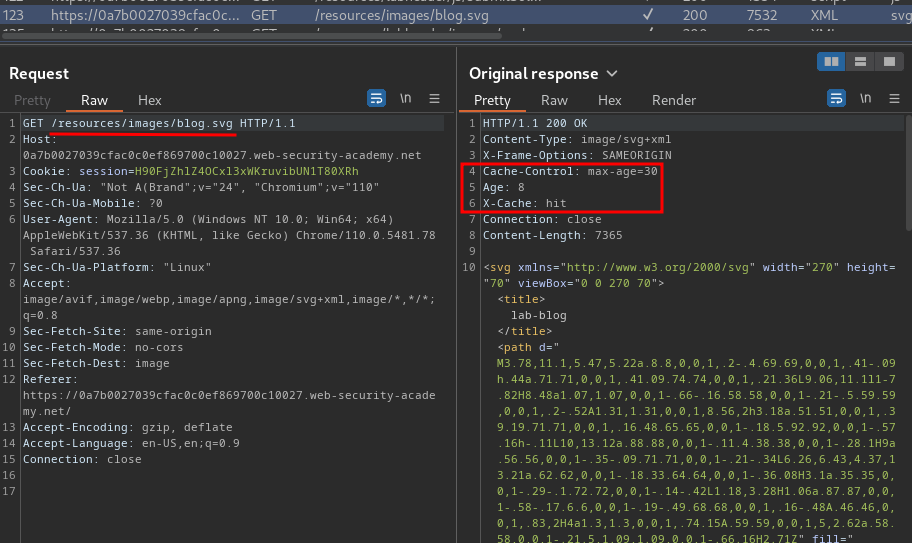Open Response Render tab
The image size is (912, 543).
click(674, 100)
